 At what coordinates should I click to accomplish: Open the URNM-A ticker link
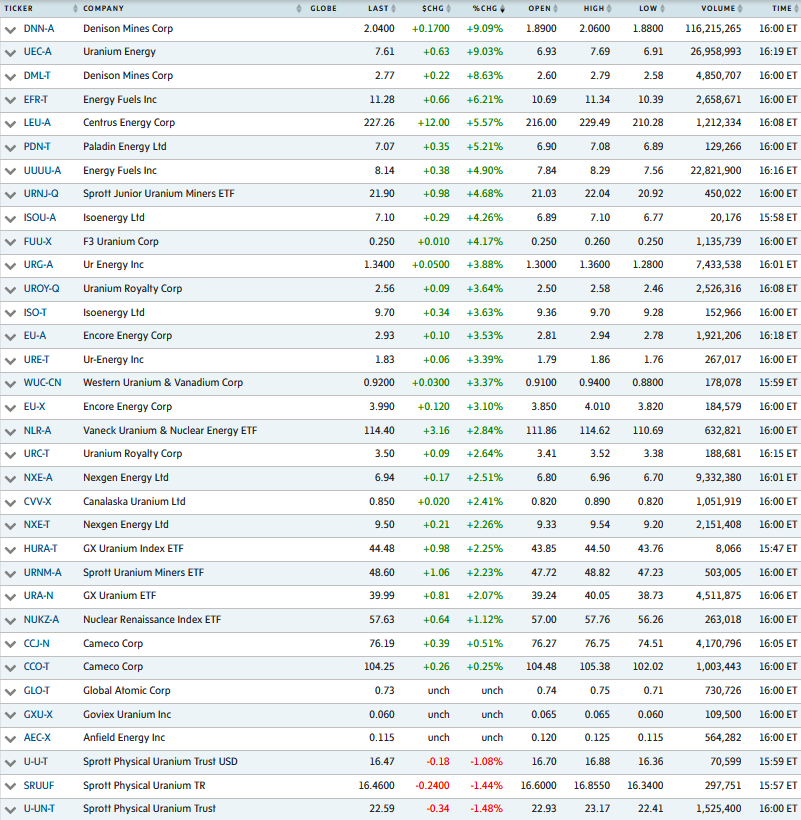click(42, 573)
